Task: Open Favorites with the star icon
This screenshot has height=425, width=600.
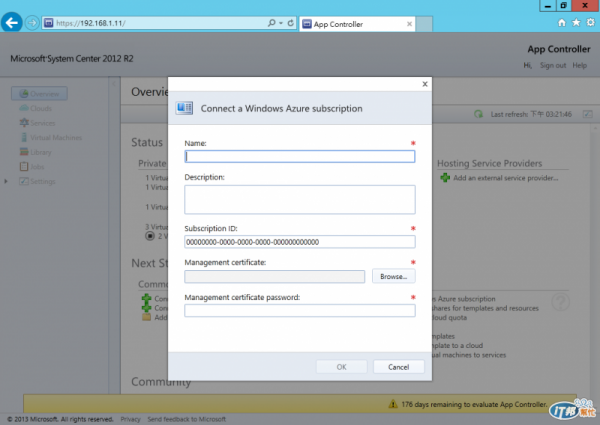Action: point(576,23)
